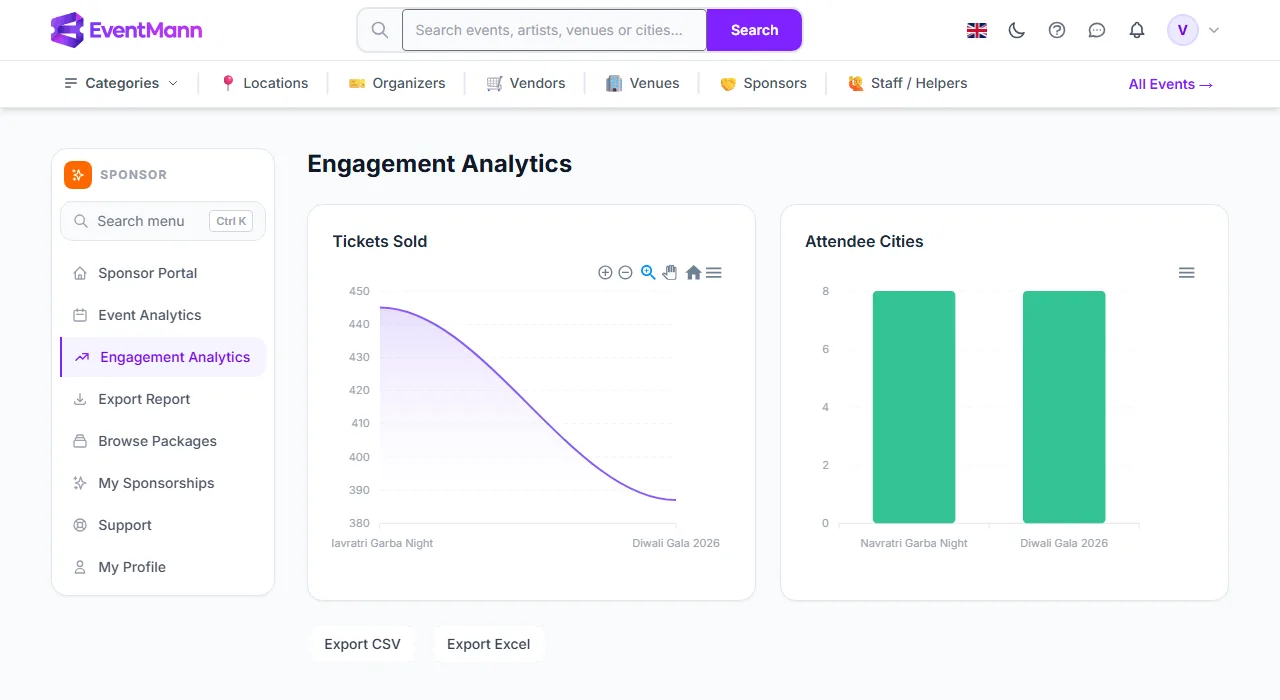Open the chat messages icon
The height and width of the screenshot is (700, 1280).
click(x=1097, y=30)
